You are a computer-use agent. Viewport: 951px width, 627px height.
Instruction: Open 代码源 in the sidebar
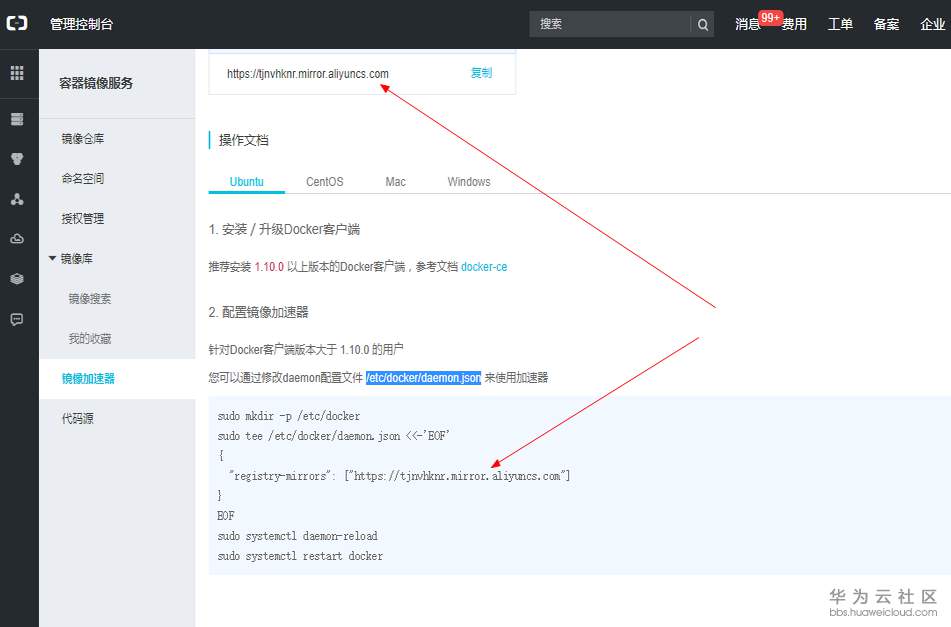(x=78, y=418)
